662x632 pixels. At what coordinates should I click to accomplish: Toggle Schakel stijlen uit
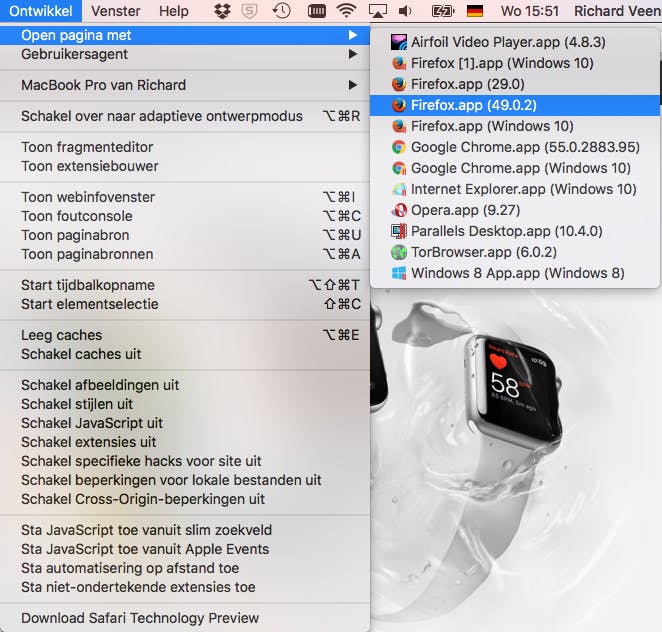pyautogui.click(x=185, y=404)
